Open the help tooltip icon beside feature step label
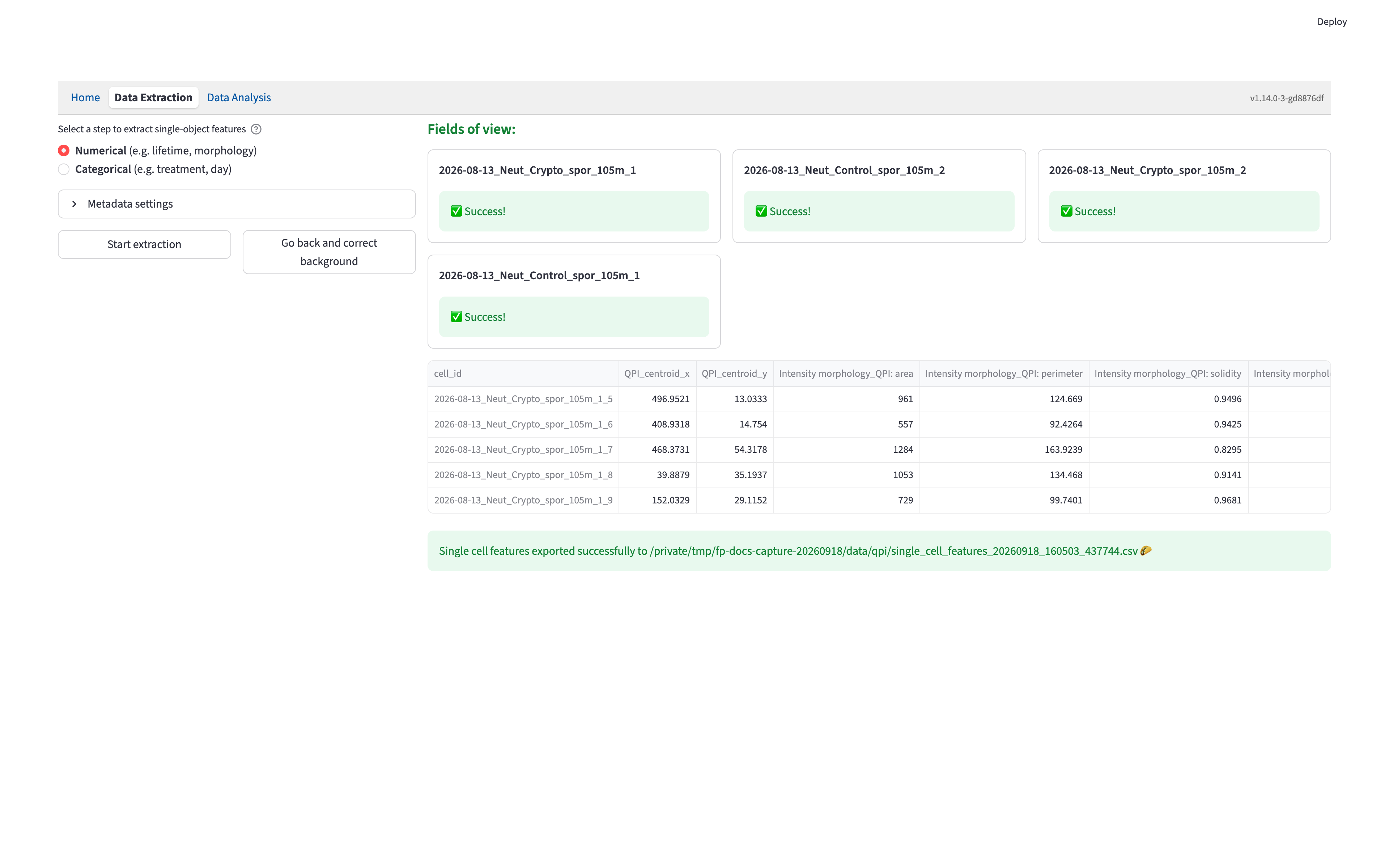This screenshot has width=1389, height=868. [x=256, y=129]
